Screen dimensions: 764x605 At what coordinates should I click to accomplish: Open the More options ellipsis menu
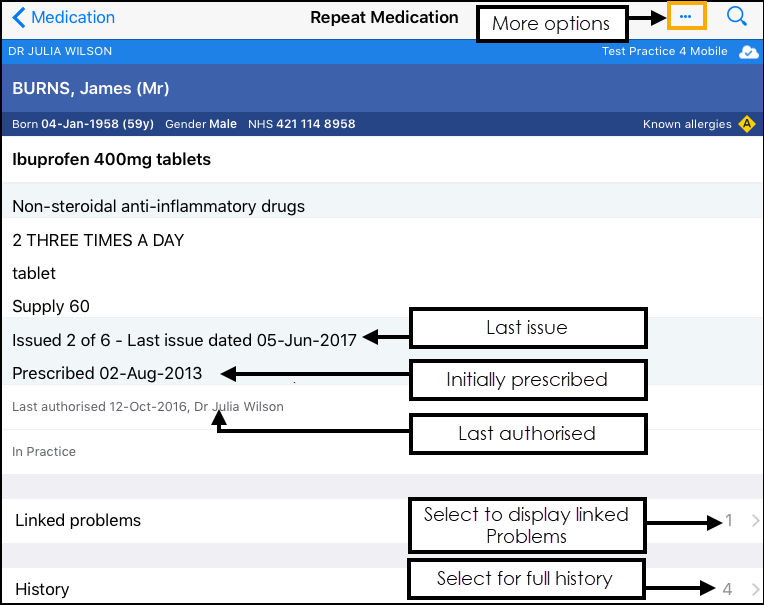[x=685, y=17]
